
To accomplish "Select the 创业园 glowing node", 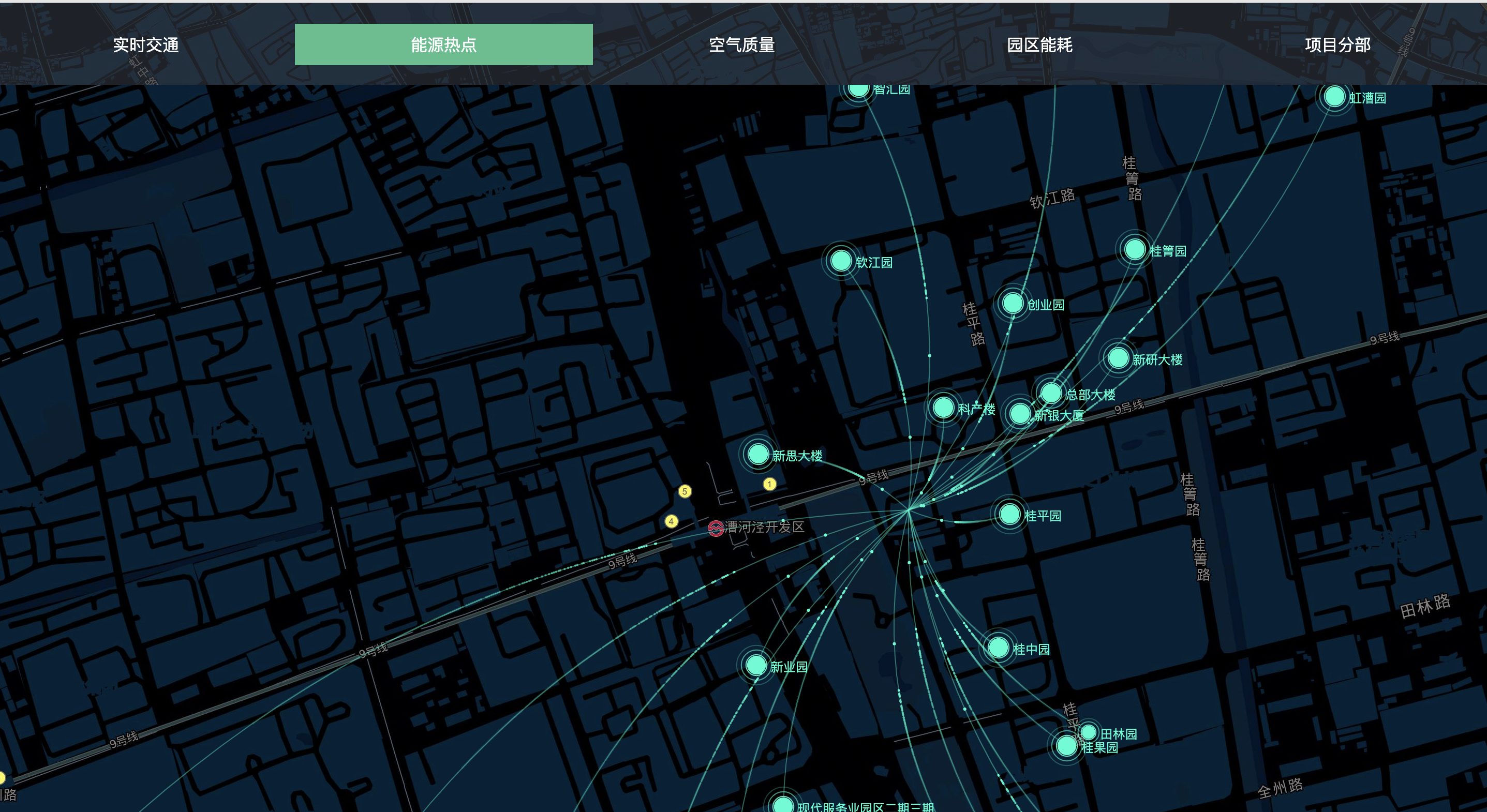I will click(x=1013, y=303).
